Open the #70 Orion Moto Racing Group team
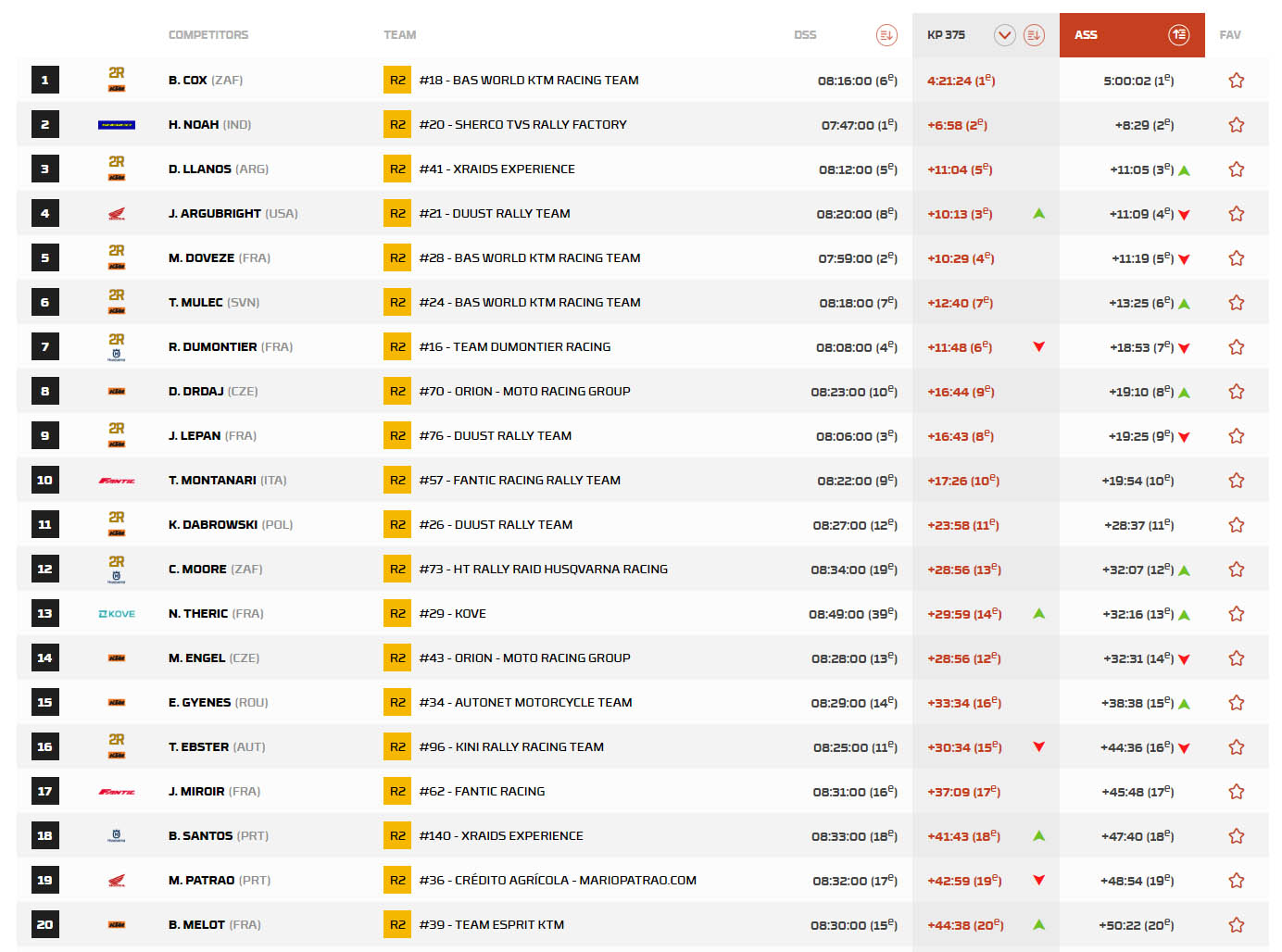Image resolution: width=1282 pixels, height=952 pixels. [x=524, y=392]
